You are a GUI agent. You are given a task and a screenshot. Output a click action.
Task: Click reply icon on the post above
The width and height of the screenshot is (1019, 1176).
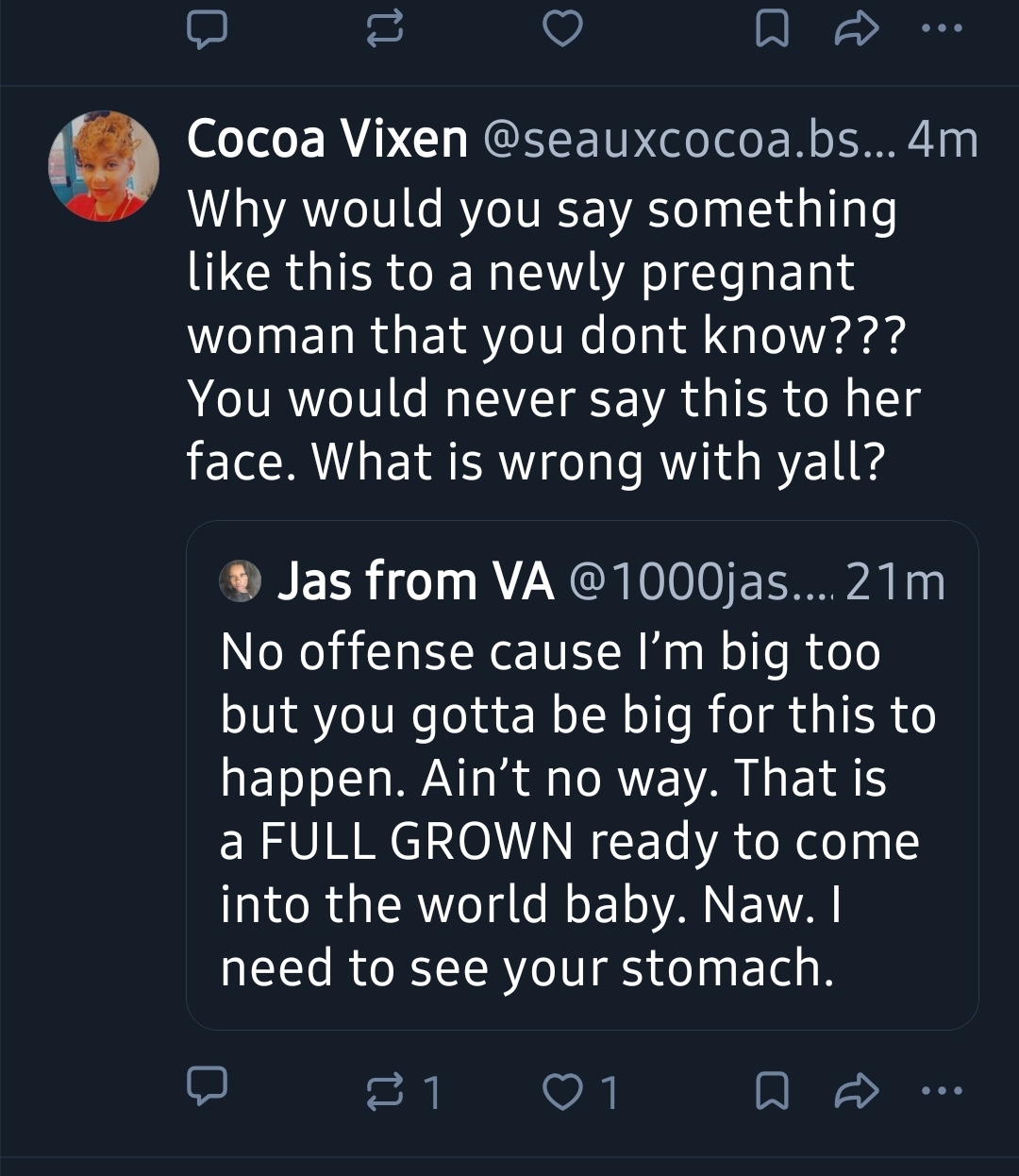click(x=206, y=29)
